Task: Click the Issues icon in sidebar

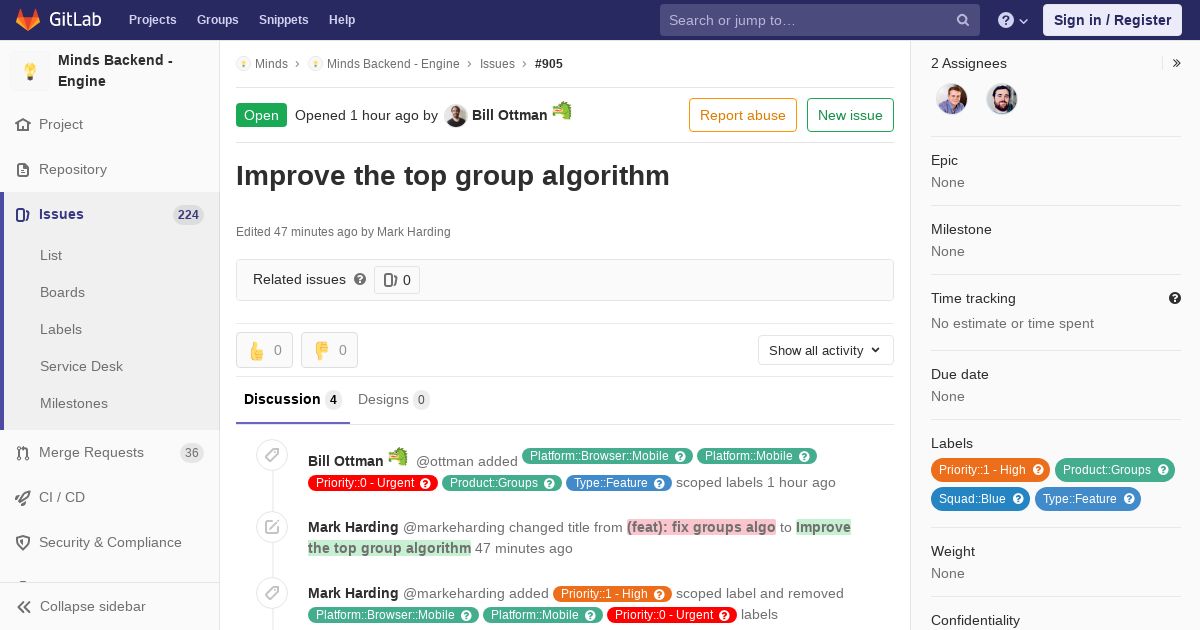Action: pyautogui.click(x=23, y=215)
